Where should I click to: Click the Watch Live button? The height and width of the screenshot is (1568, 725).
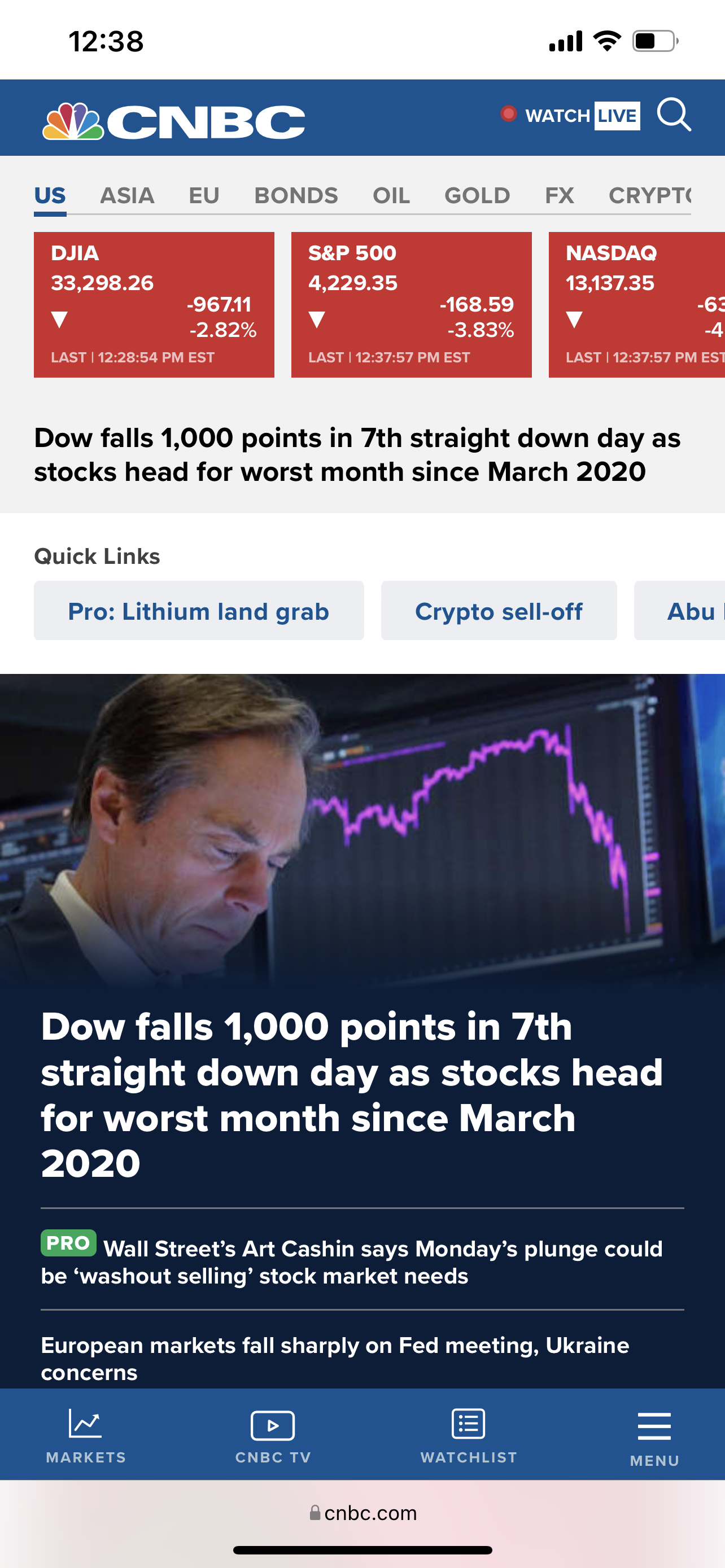coord(582,115)
